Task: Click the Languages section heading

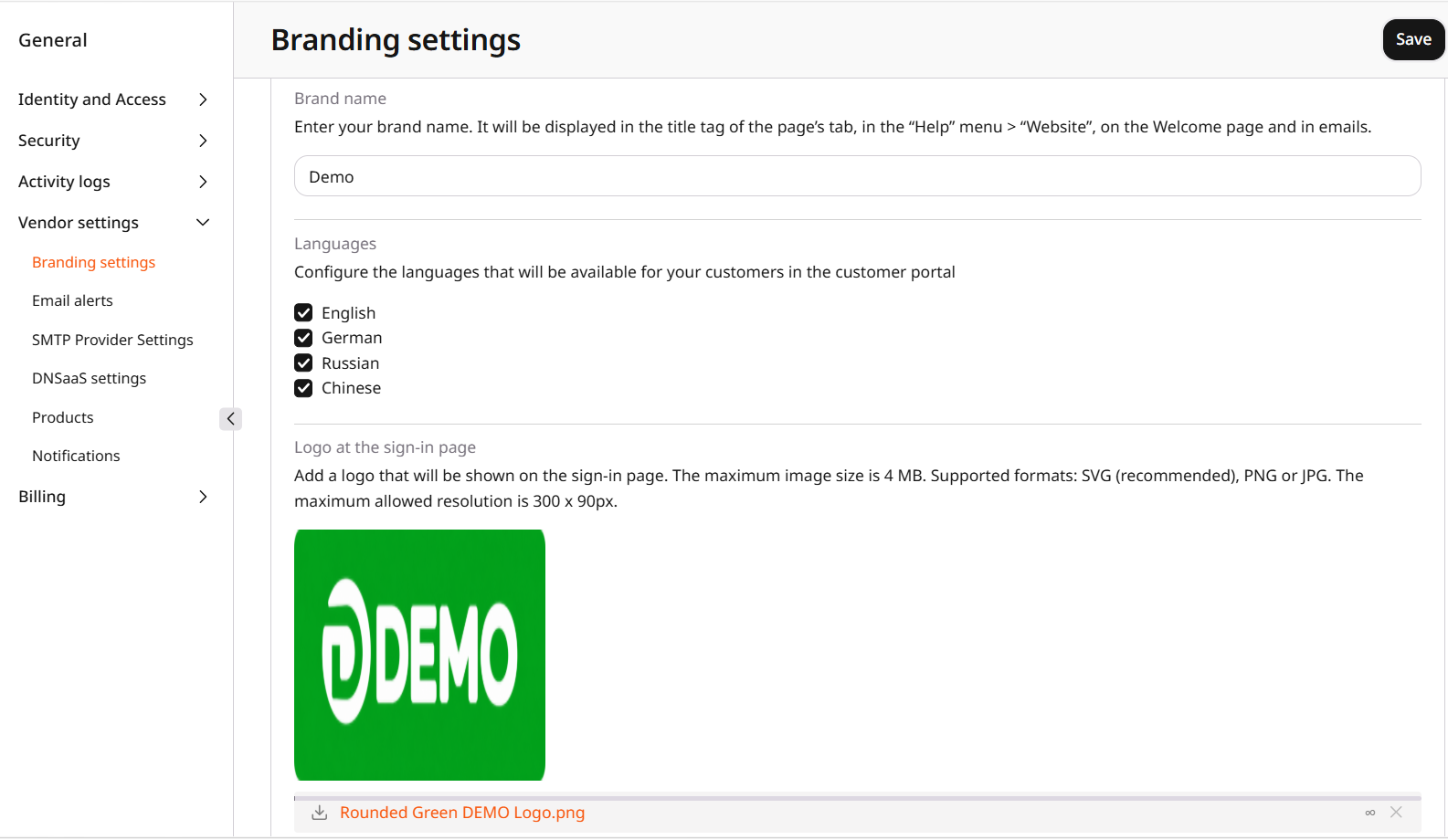Action: [335, 244]
